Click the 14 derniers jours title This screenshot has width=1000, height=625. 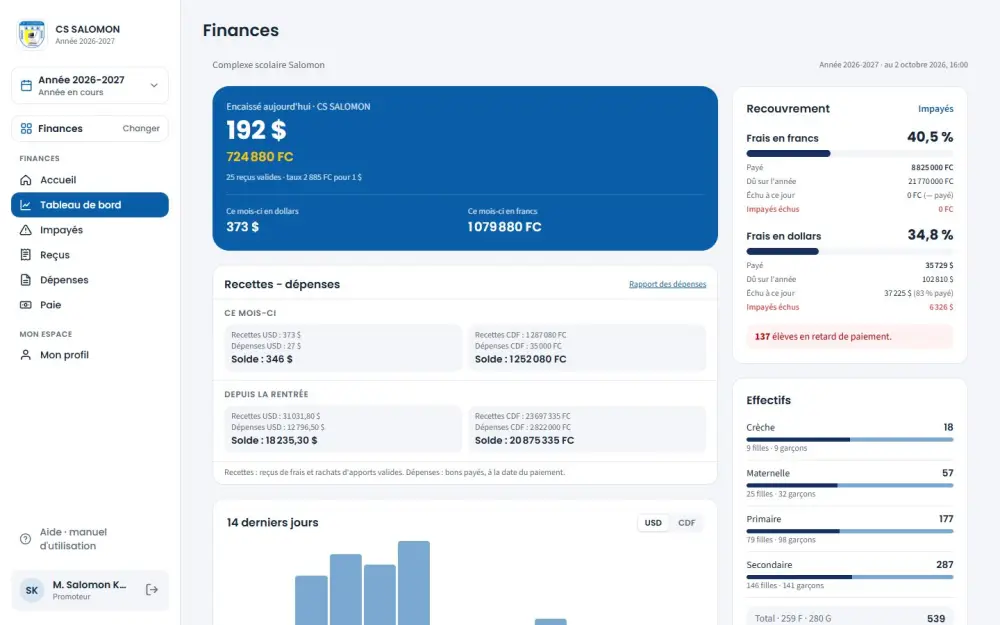pos(272,523)
